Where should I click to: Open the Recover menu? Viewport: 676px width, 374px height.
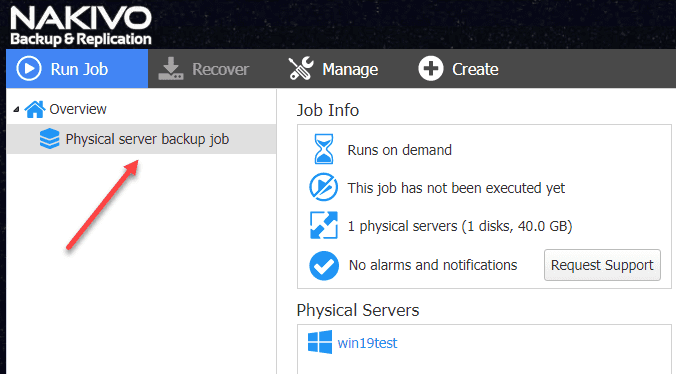203,69
